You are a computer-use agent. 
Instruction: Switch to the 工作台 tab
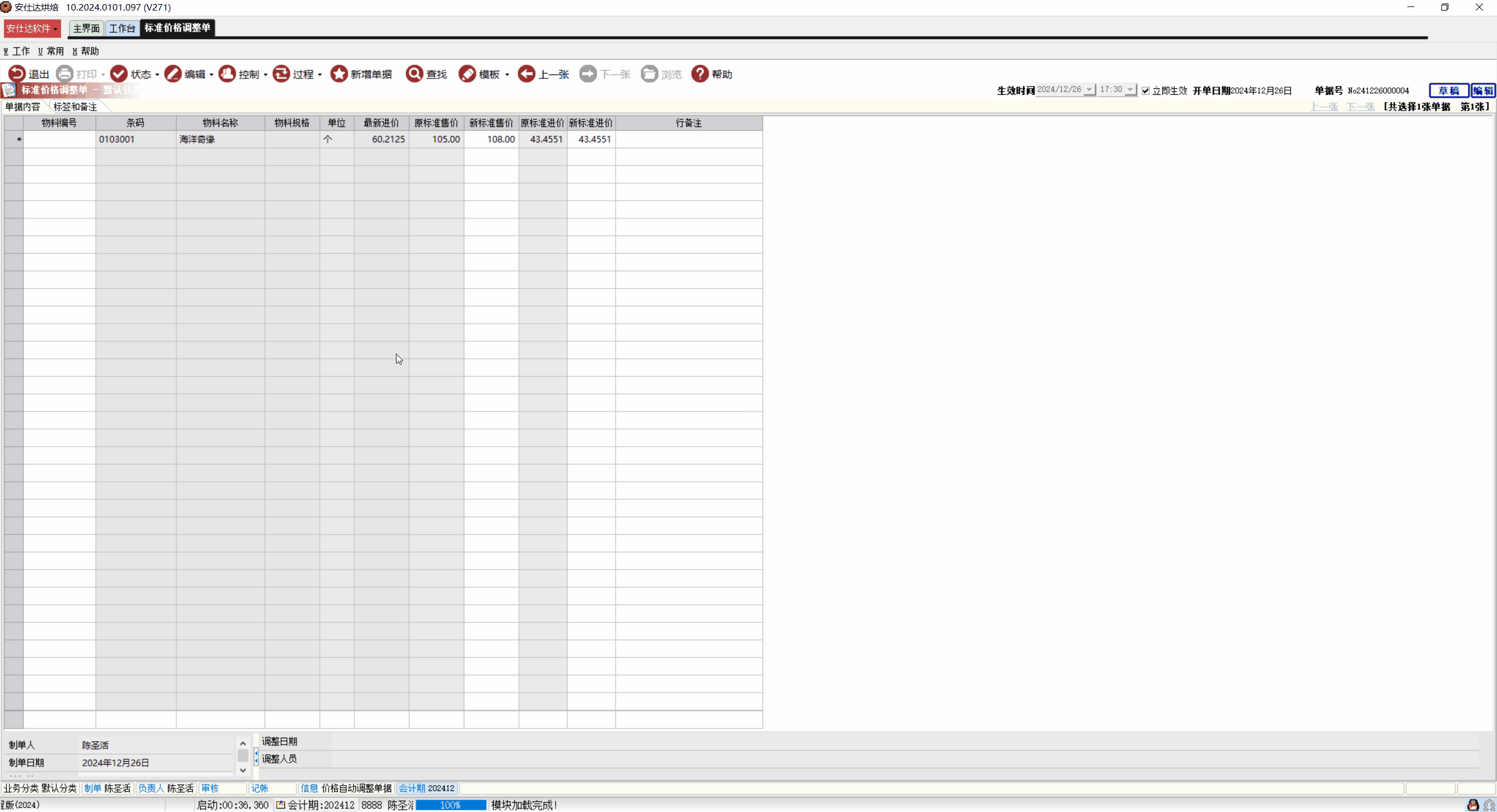pos(122,28)
